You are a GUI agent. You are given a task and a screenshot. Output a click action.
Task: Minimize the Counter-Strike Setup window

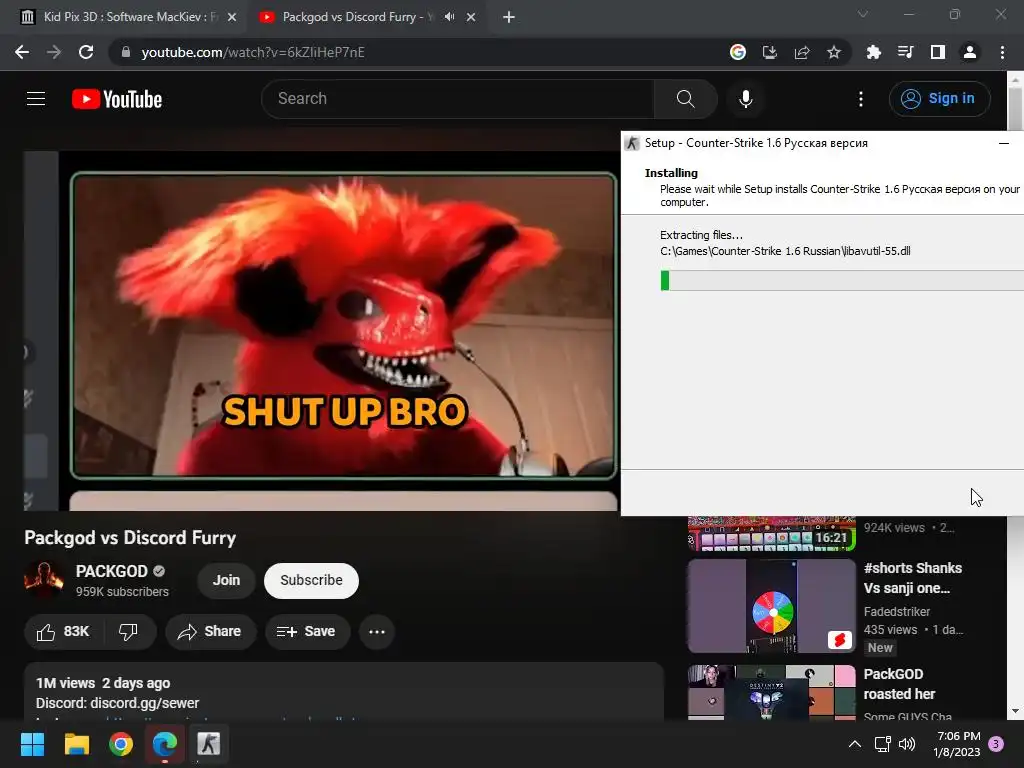point(1004,143)
